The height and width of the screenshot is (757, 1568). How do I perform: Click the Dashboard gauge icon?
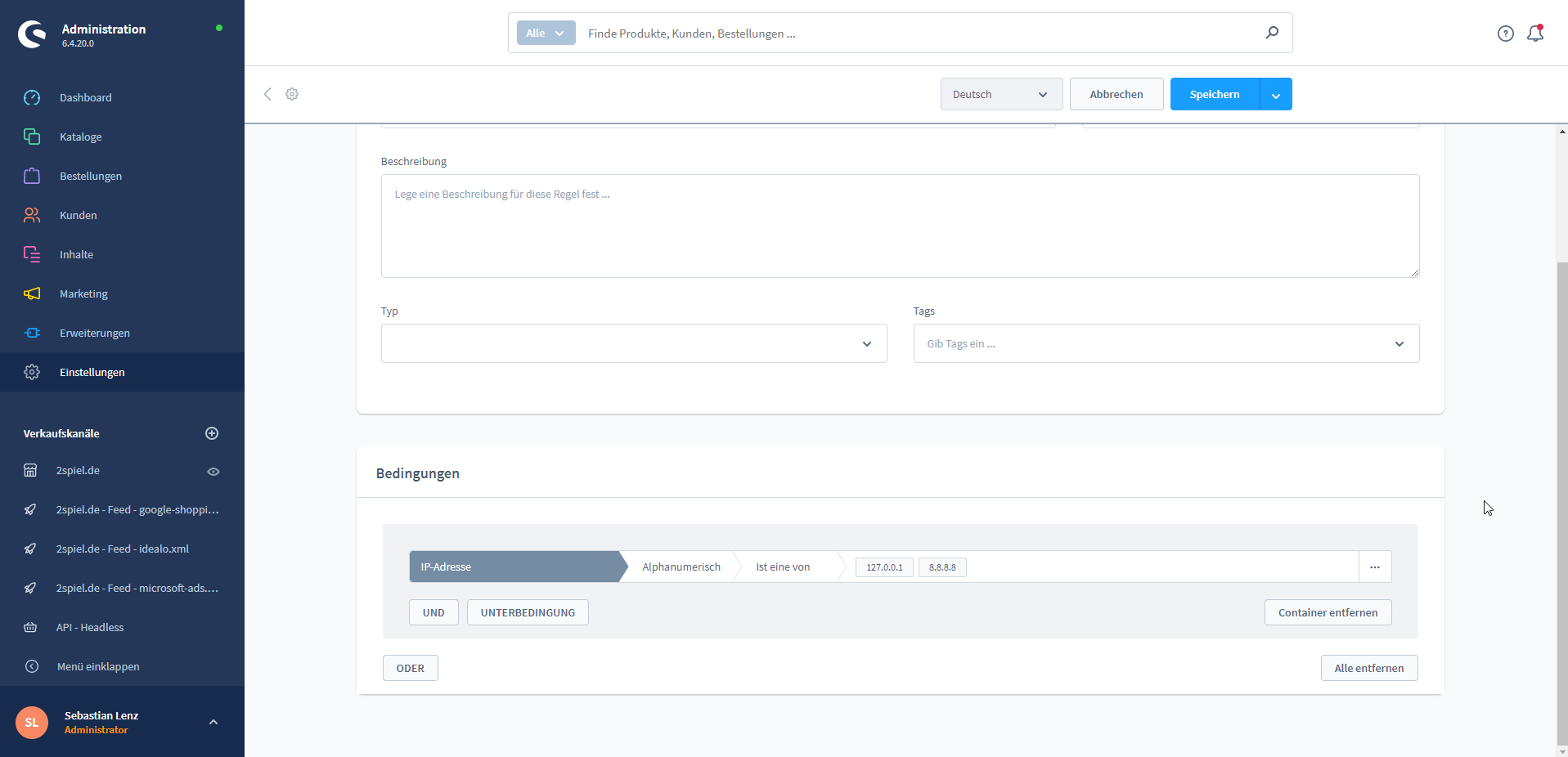coord(32,97)
